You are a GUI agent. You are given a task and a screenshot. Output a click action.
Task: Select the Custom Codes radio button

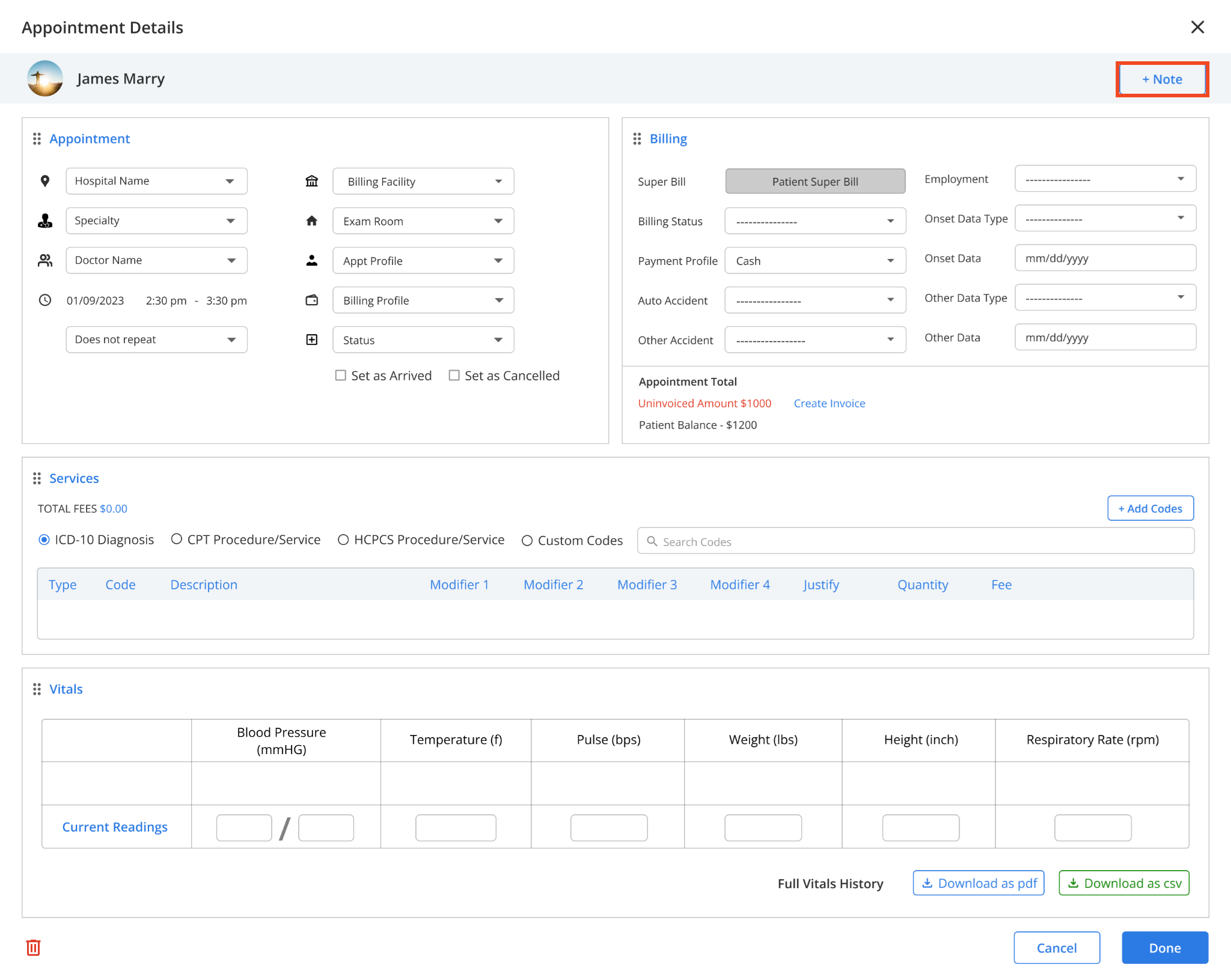pos(527,541)
